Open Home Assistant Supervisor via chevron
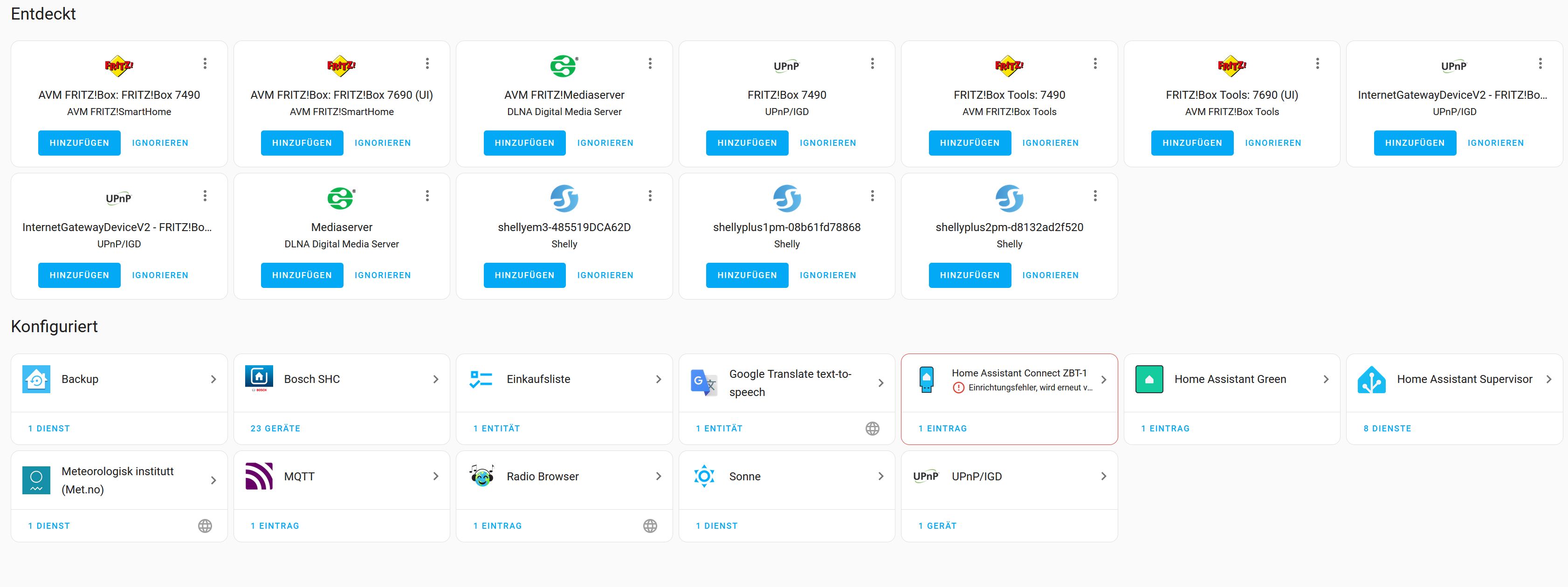 (1548, 379)
